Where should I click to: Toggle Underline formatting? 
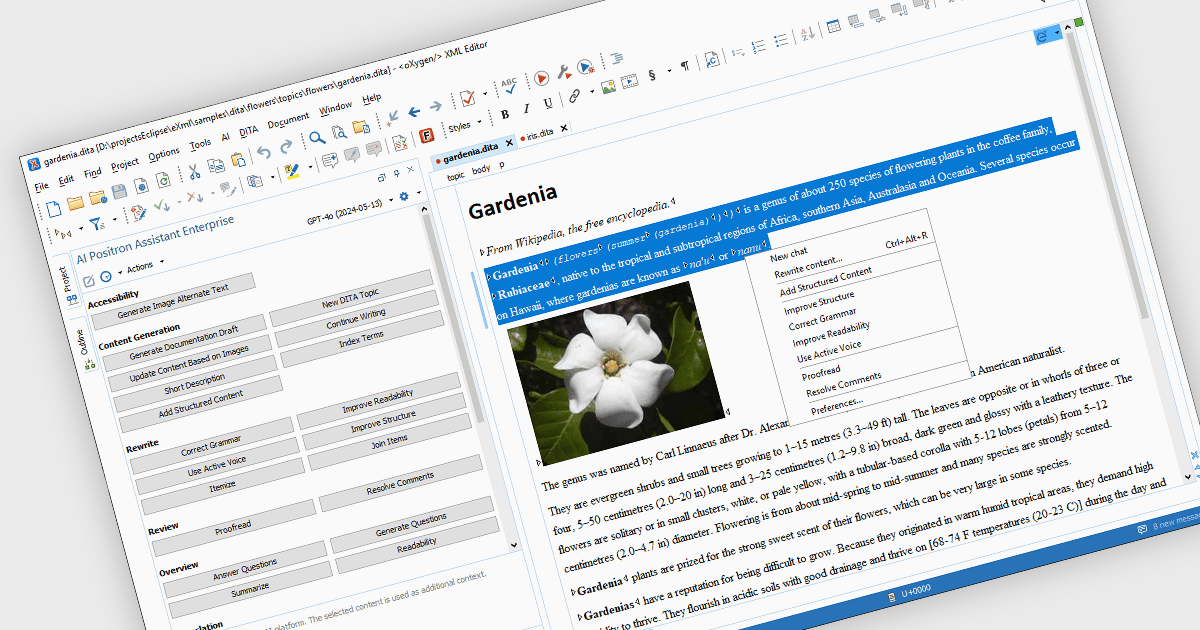click(548, 103)
